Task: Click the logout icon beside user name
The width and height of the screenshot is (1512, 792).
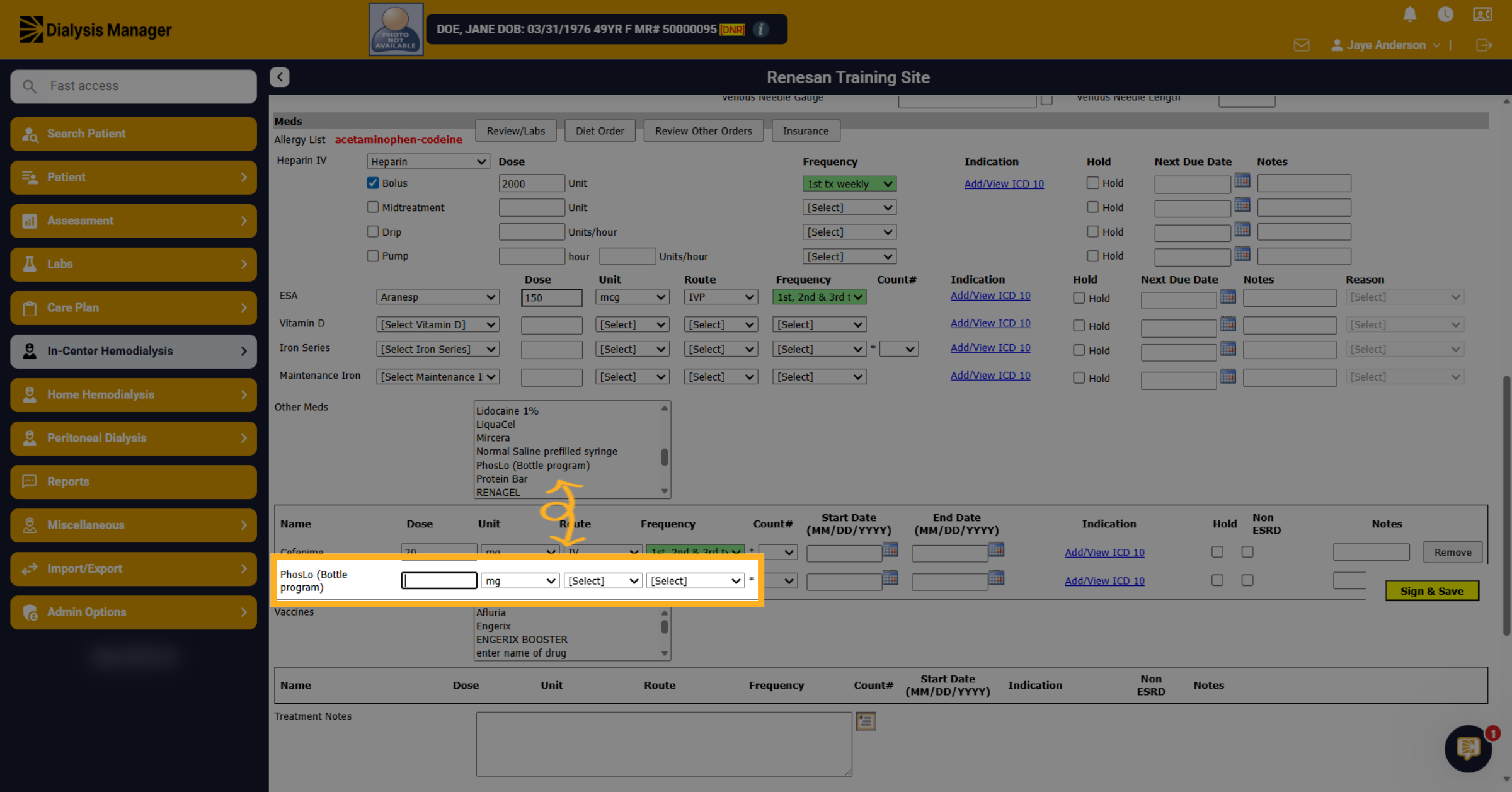Action: 1484,45
